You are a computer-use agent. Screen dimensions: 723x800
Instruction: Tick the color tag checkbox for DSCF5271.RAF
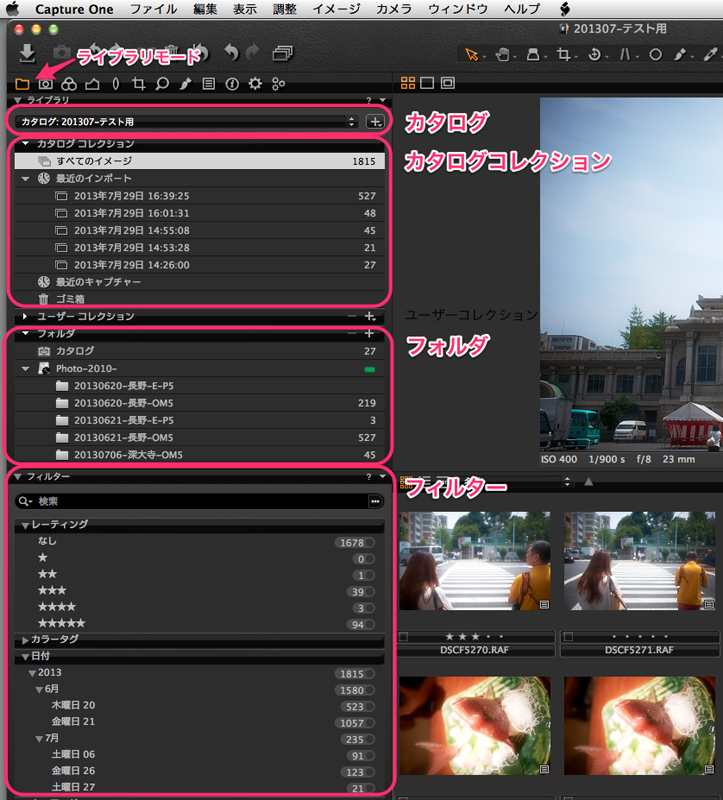click(x=567, y=636)
